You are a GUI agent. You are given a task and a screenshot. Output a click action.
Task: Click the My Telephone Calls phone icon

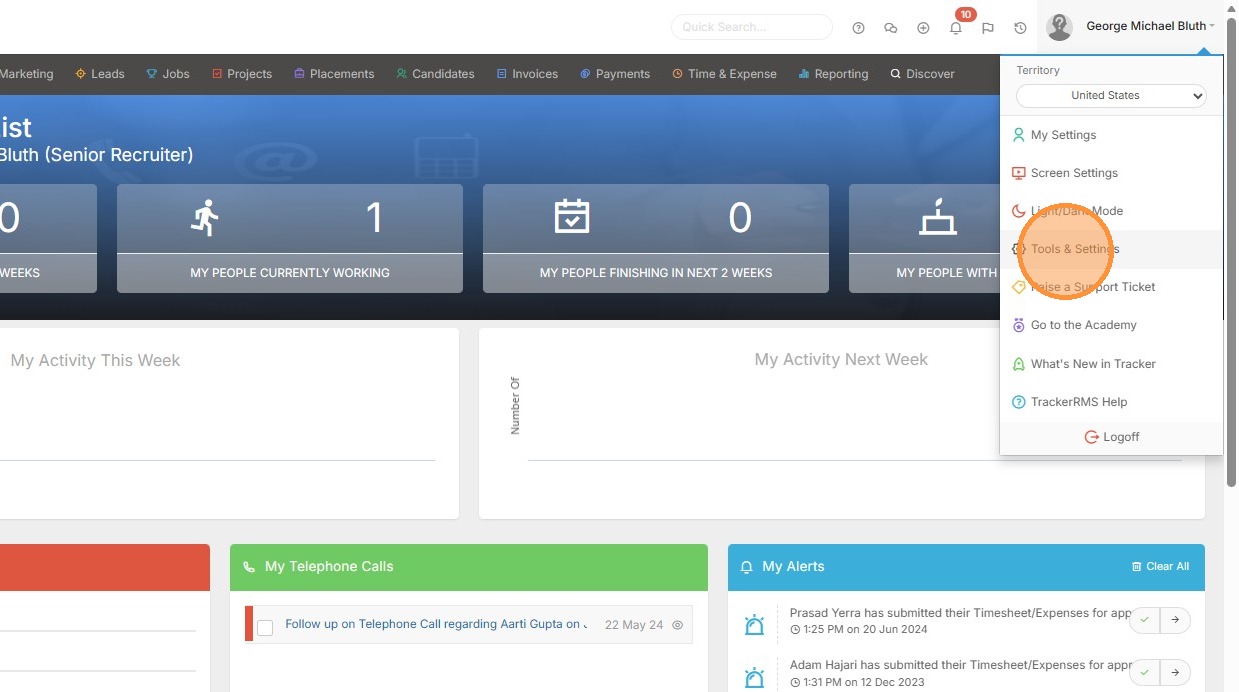pos(249,567)
